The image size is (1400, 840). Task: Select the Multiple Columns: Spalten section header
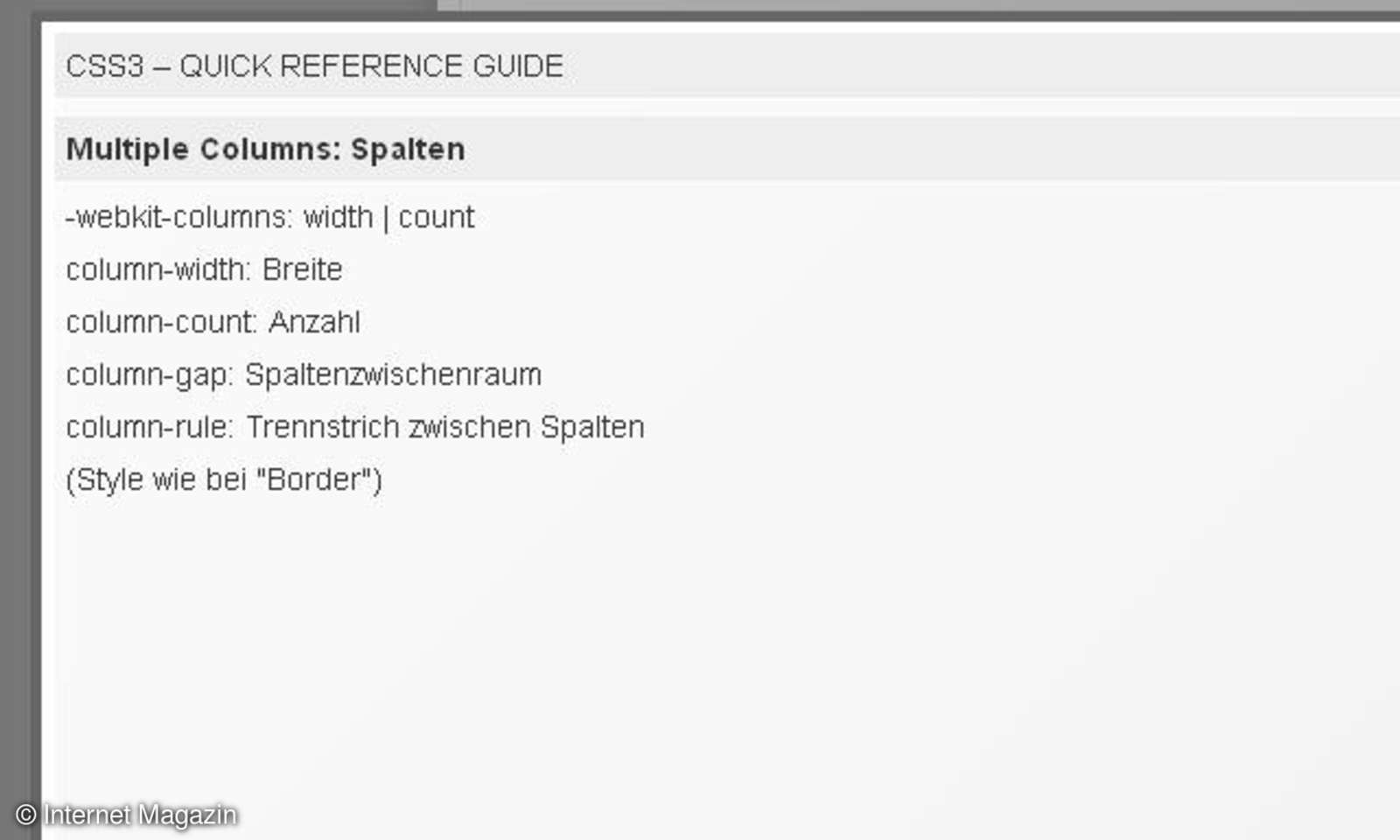[726, 149]
